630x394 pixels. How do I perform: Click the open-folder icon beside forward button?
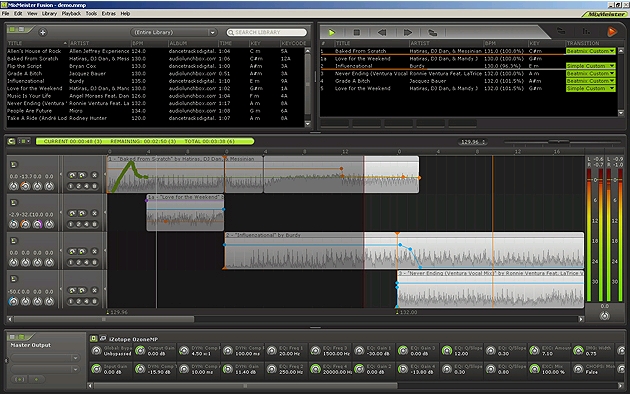coord(432,32)
